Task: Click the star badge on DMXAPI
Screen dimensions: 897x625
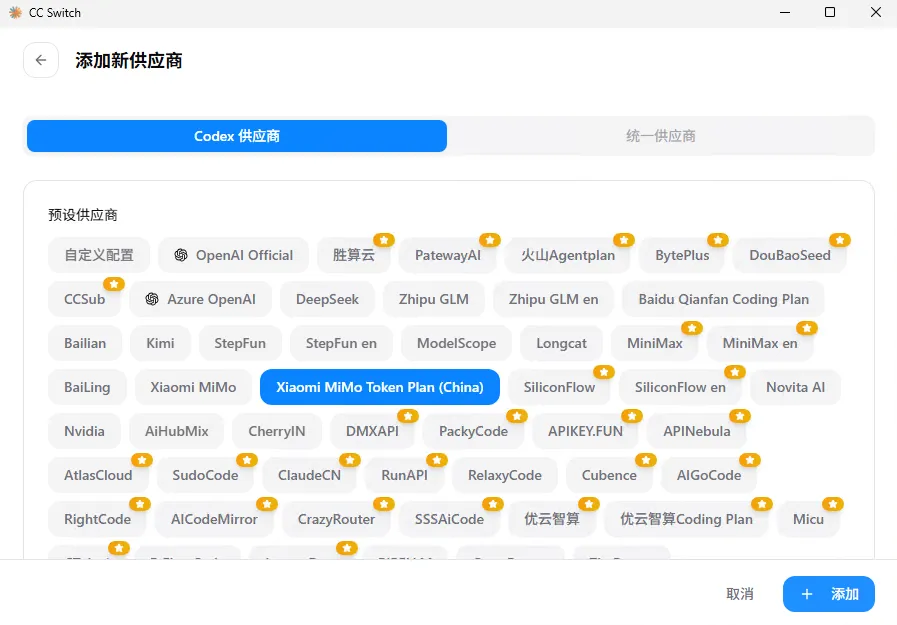Action: pyautogui.click(x=408, y=416)
